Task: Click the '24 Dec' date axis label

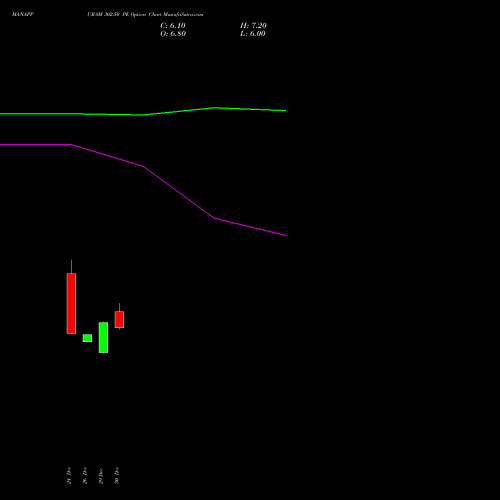Action: (x=69, y=475)
